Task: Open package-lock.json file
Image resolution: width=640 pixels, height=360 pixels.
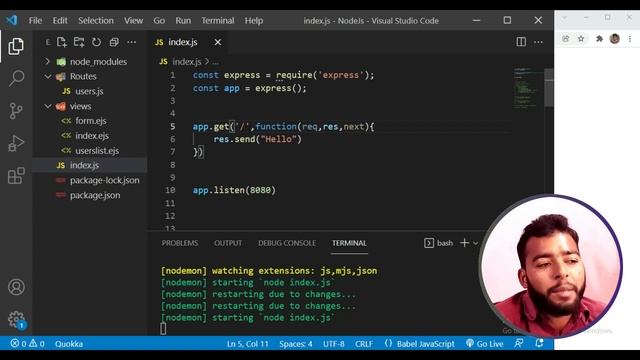Action: (89, 180)
